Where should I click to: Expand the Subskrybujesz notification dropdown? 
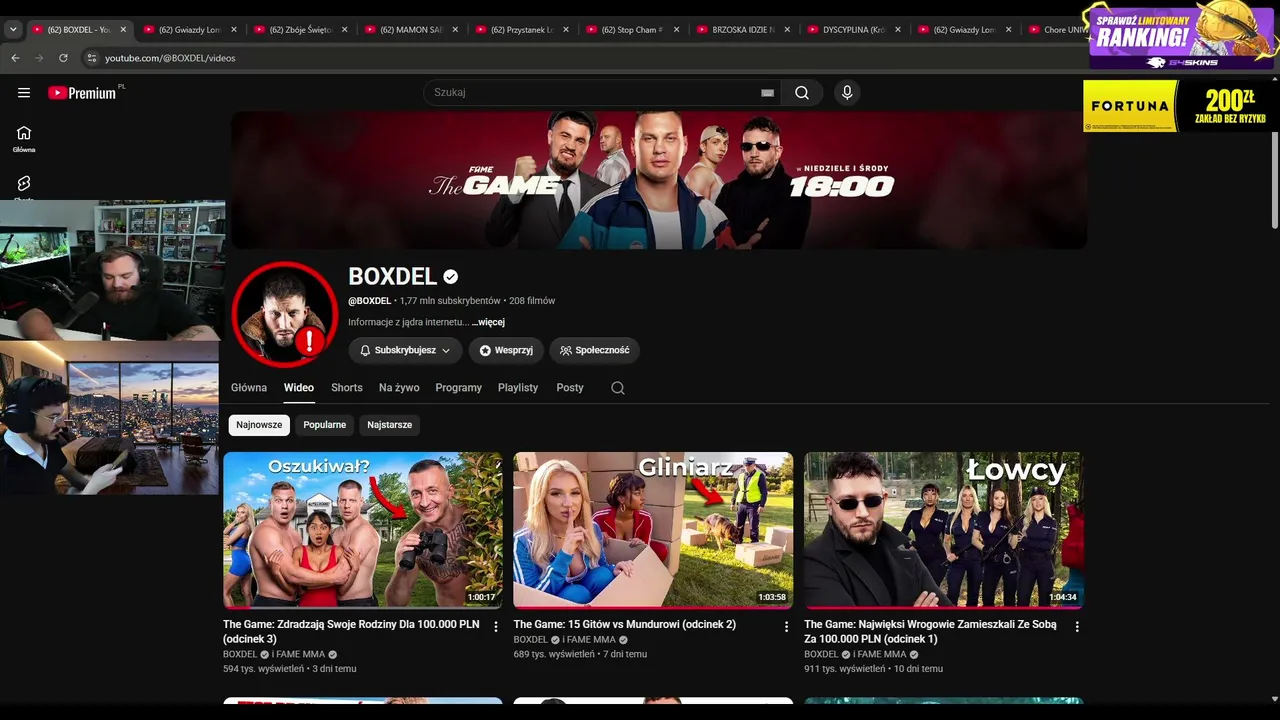(x=405, y=351)
